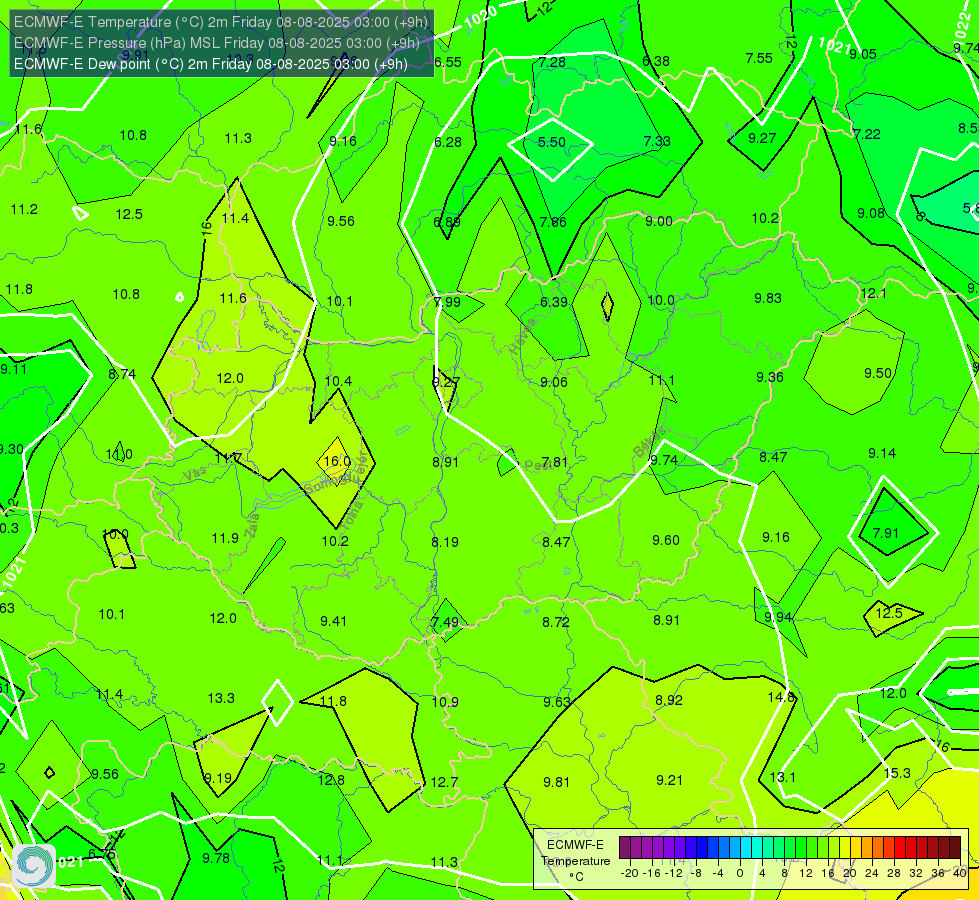Click the 9.50 temperature value
Viewport: 979px width, 900px height.
(x=877, y=373)
